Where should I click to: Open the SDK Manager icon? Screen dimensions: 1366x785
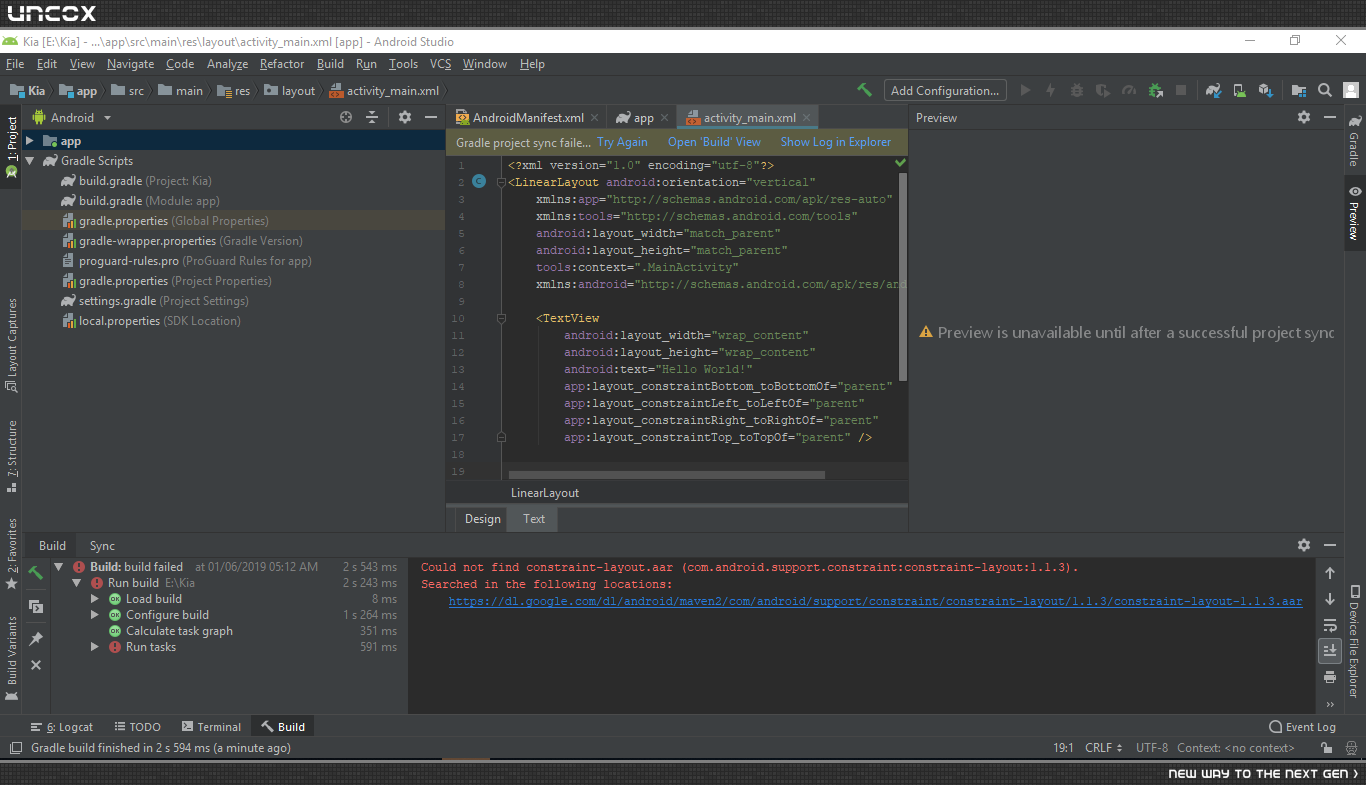1265,90
